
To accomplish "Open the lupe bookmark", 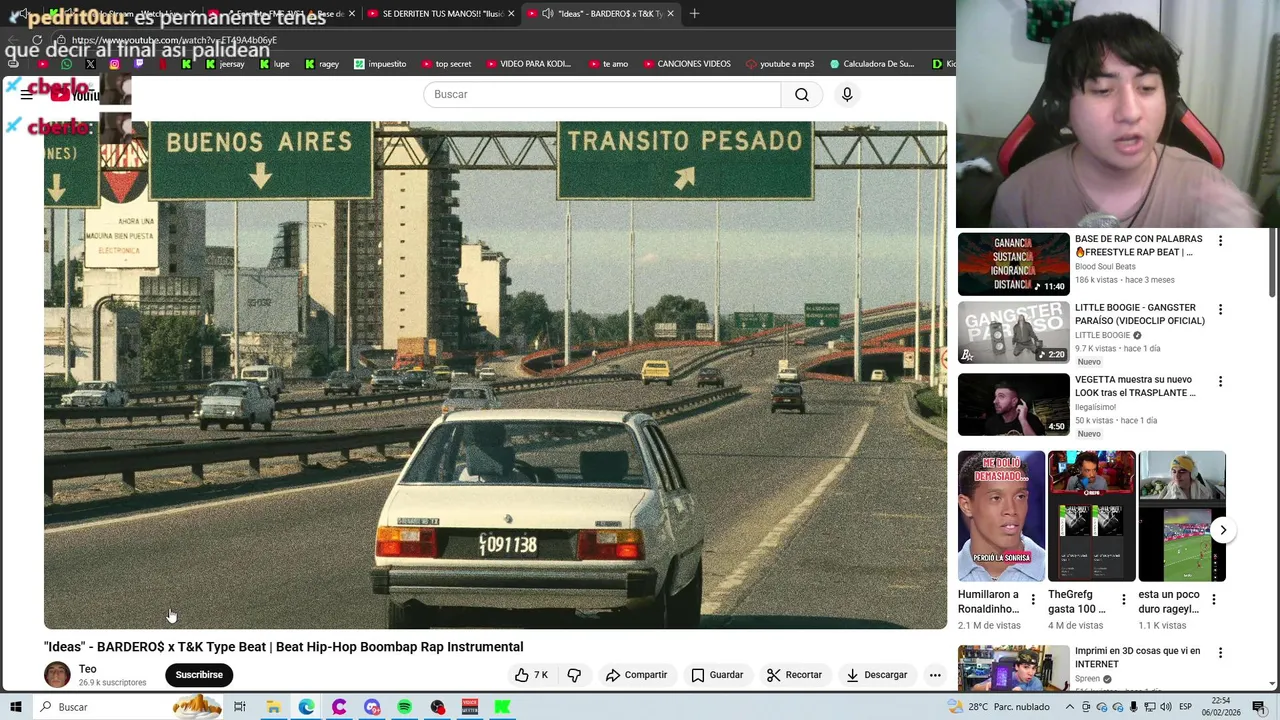I will (x=274, y=64).
